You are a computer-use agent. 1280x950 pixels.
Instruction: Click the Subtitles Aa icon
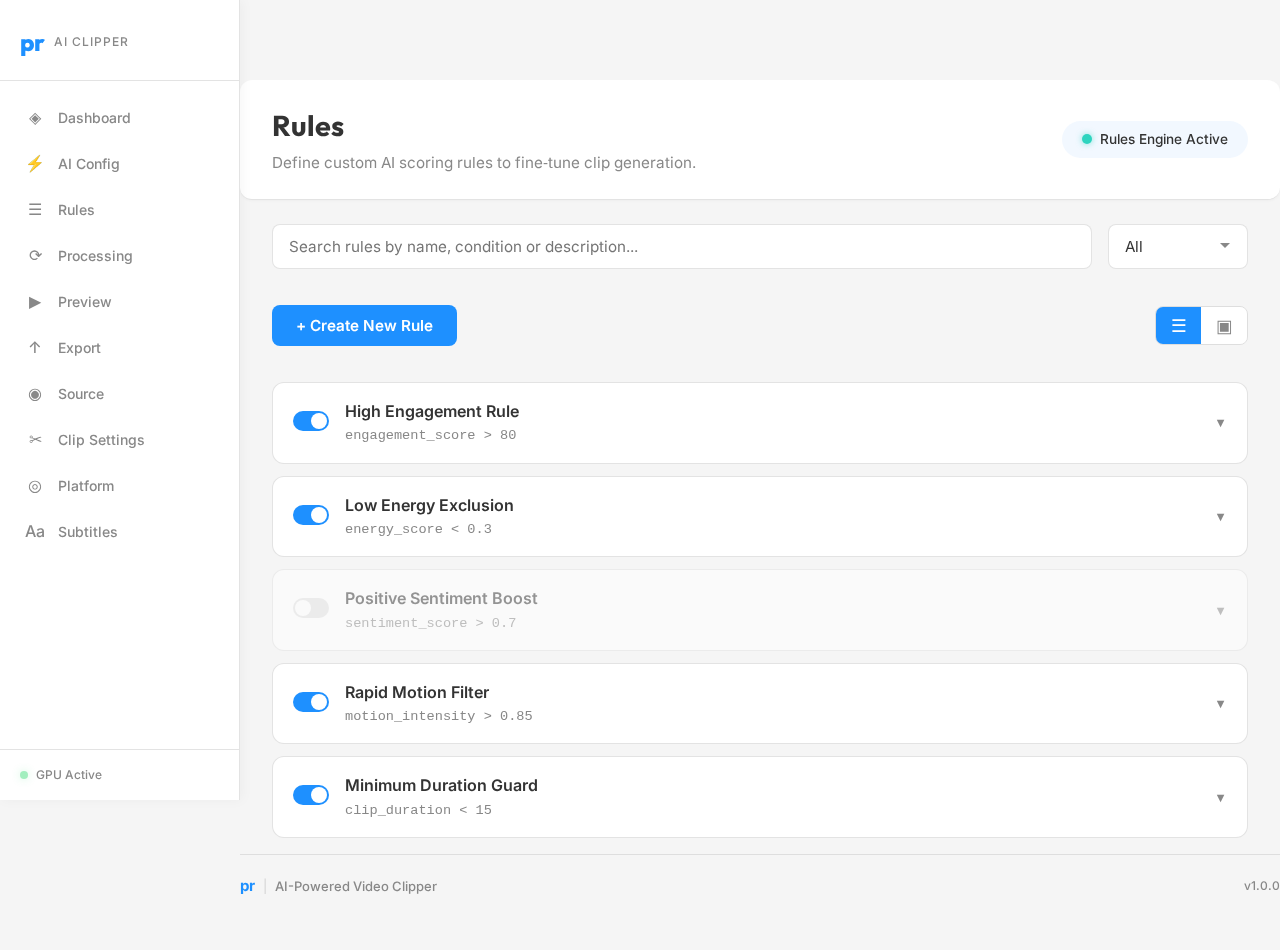35,532
